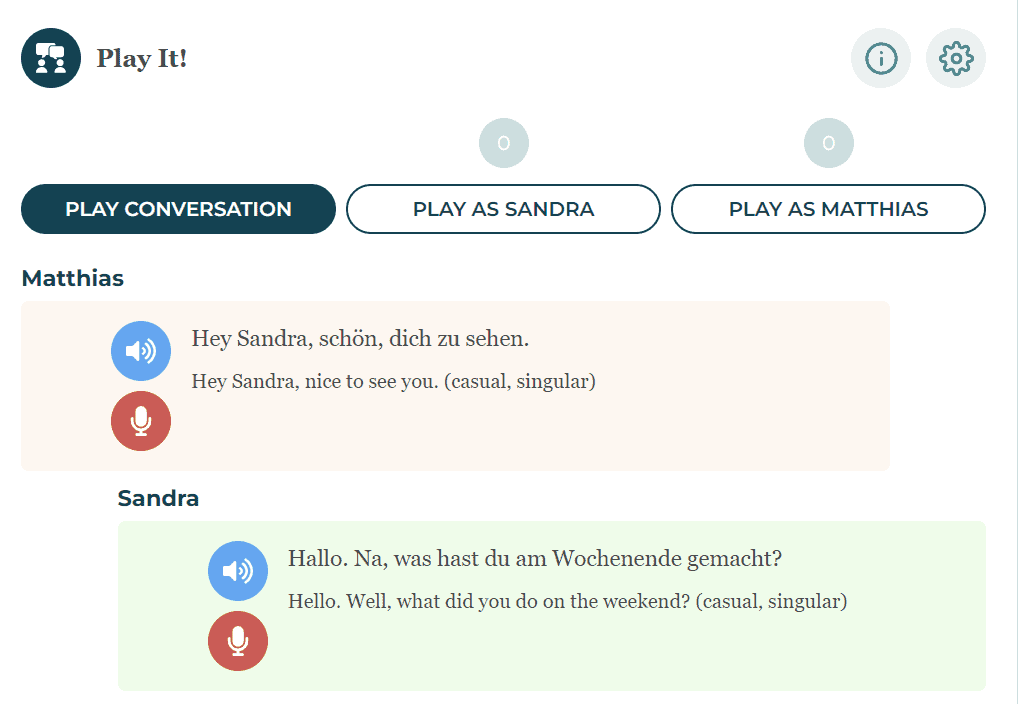
Task: Click the score badge above Play as Sandra
Action: click(x=504, y=143)
